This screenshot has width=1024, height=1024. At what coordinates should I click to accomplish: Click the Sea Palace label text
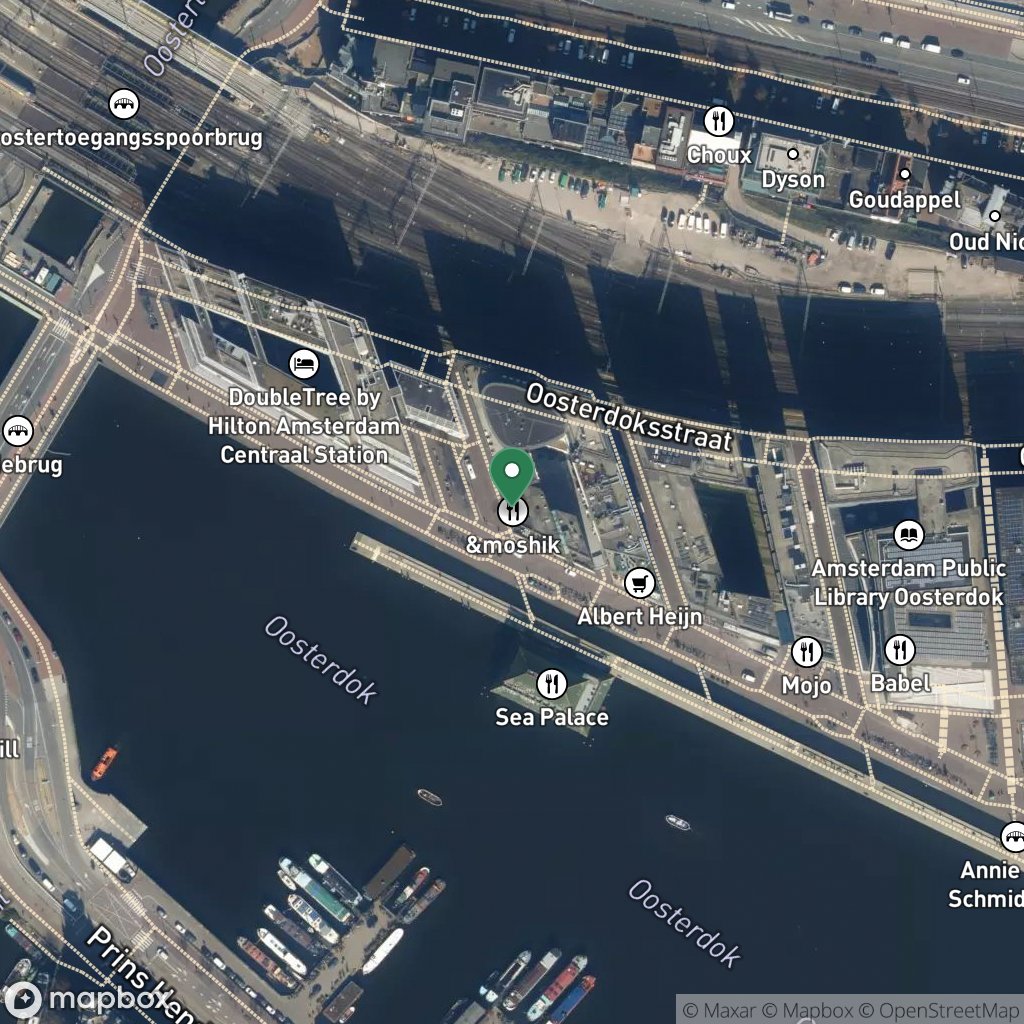(x=552, y=717)
